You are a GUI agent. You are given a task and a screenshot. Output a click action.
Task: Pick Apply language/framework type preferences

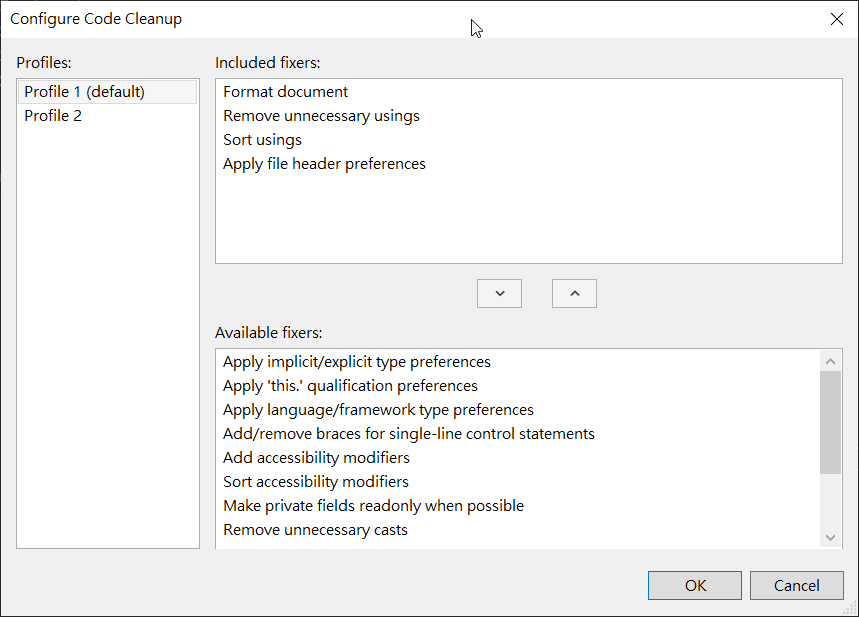pos(378,410)
